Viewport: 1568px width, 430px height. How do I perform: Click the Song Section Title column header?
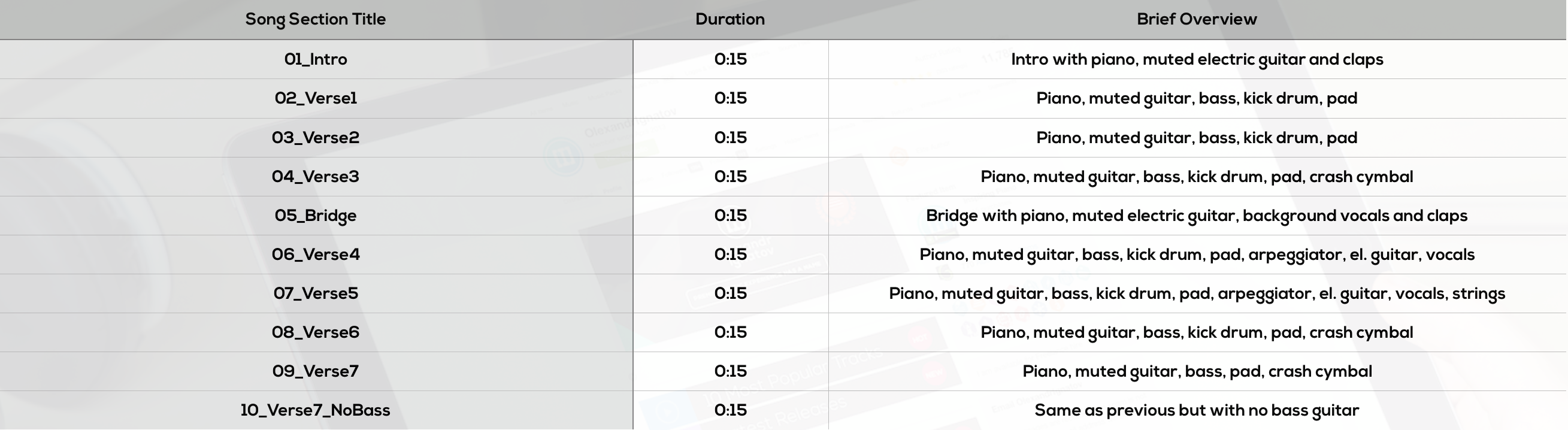point(315,19)
